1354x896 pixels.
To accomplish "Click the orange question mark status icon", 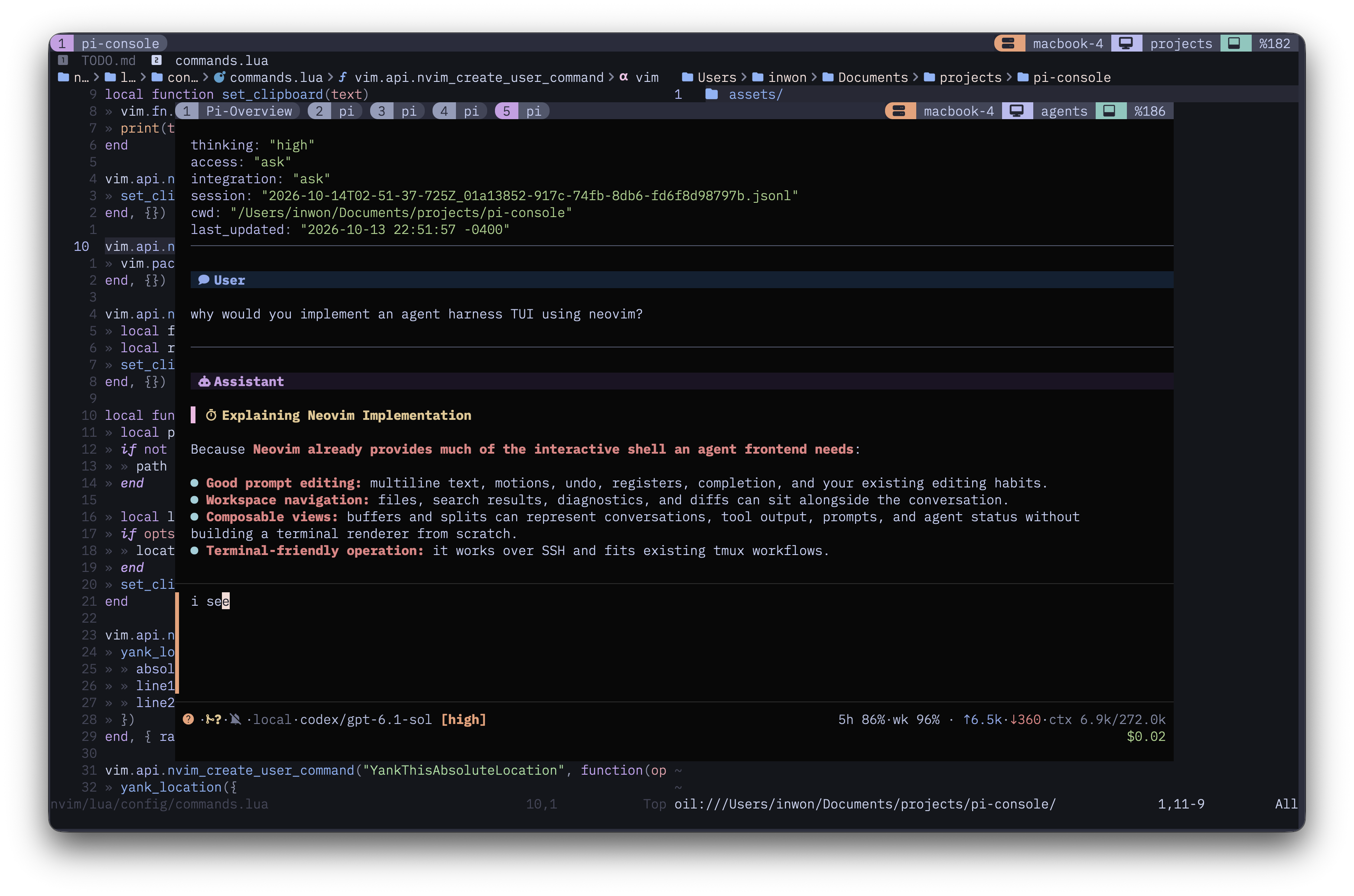I will pyautogui.click(x=188, y=719).
